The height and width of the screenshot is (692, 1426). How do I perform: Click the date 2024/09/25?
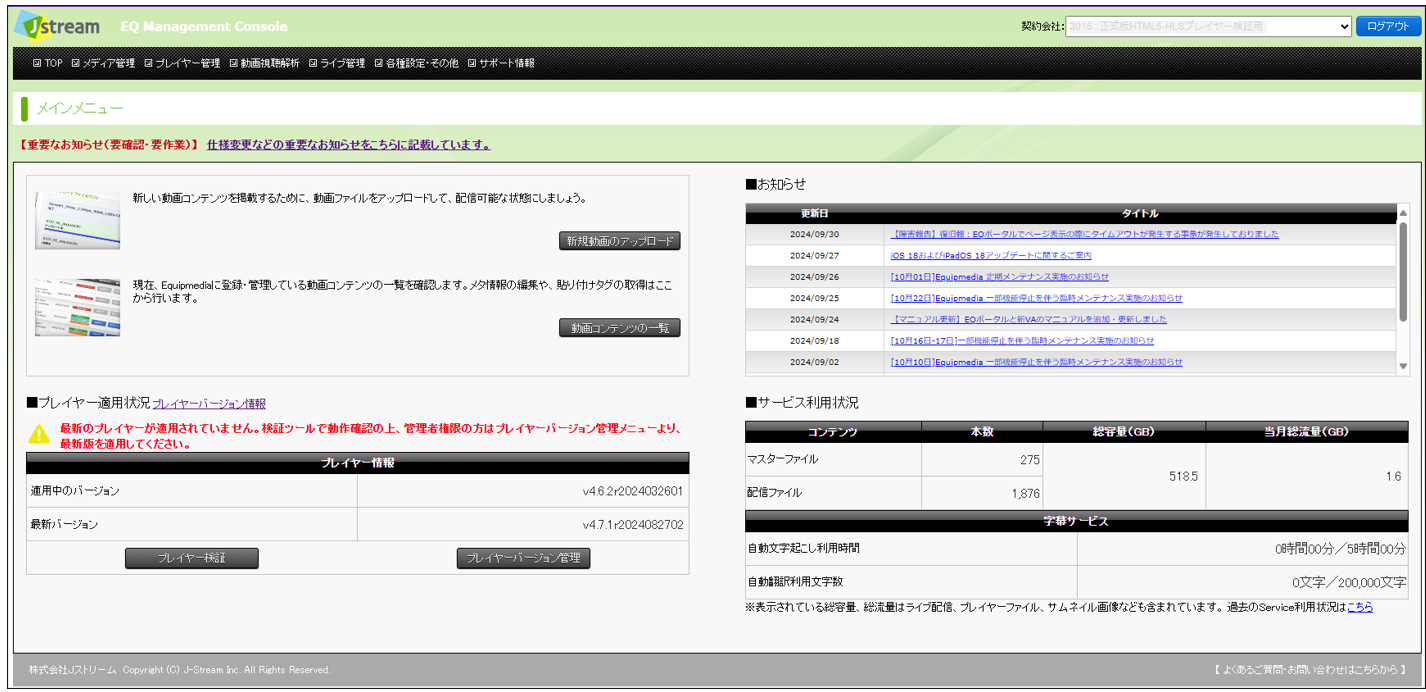click(x=814, y=298)
